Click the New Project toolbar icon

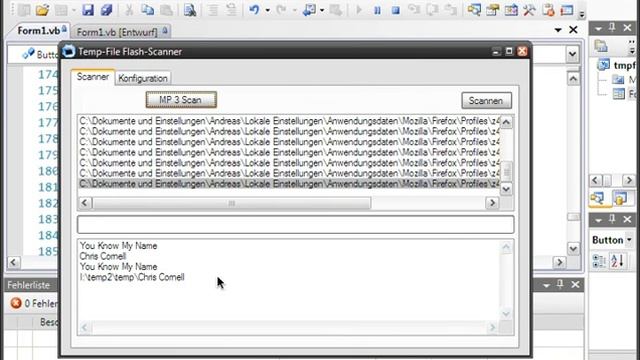[x=24, y=9]
